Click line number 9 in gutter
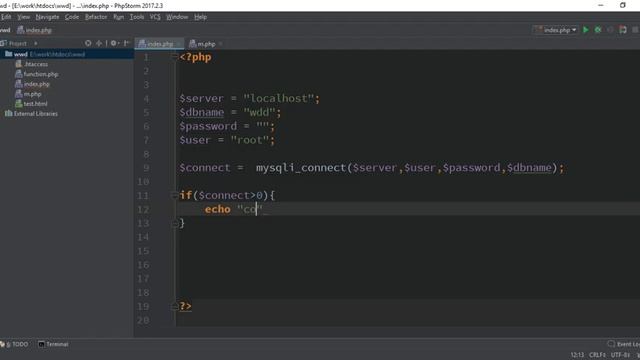 [x=146, y=168]
